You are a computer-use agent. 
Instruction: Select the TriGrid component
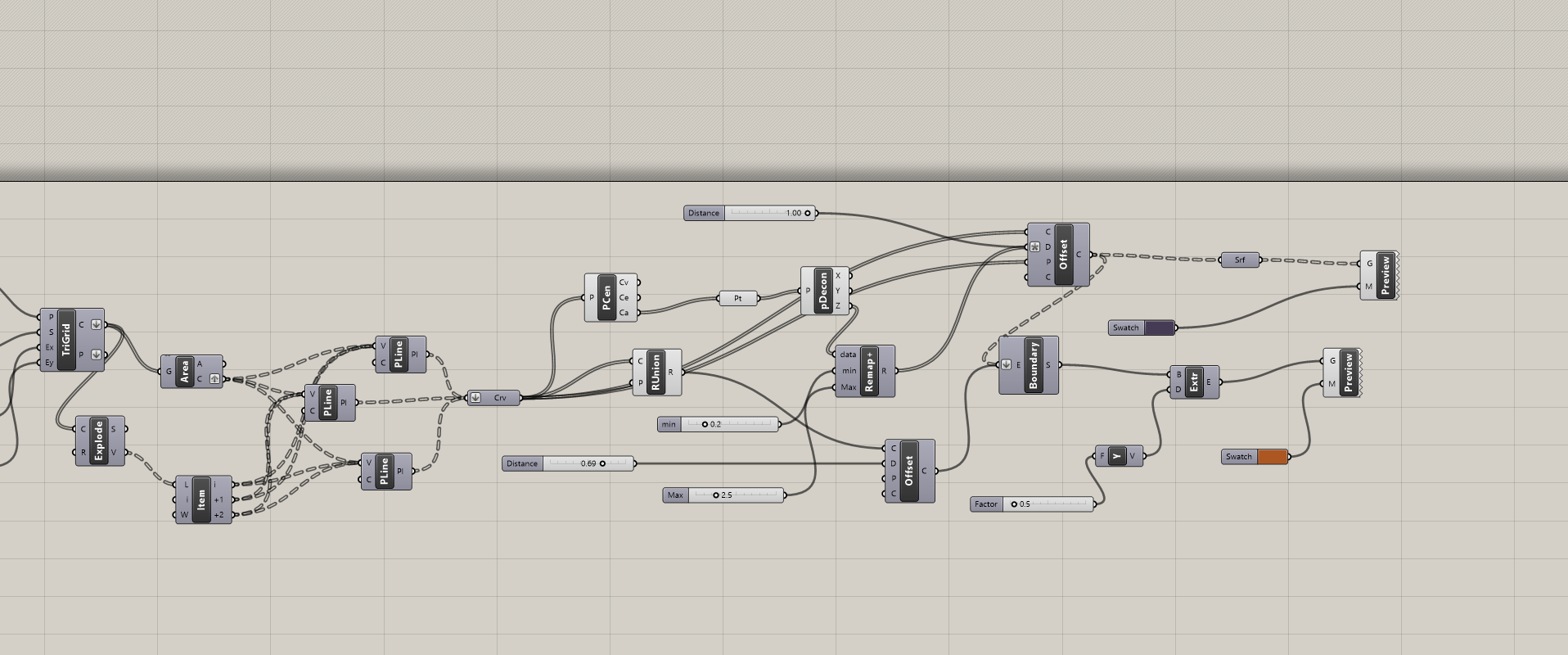pos(66,340)
